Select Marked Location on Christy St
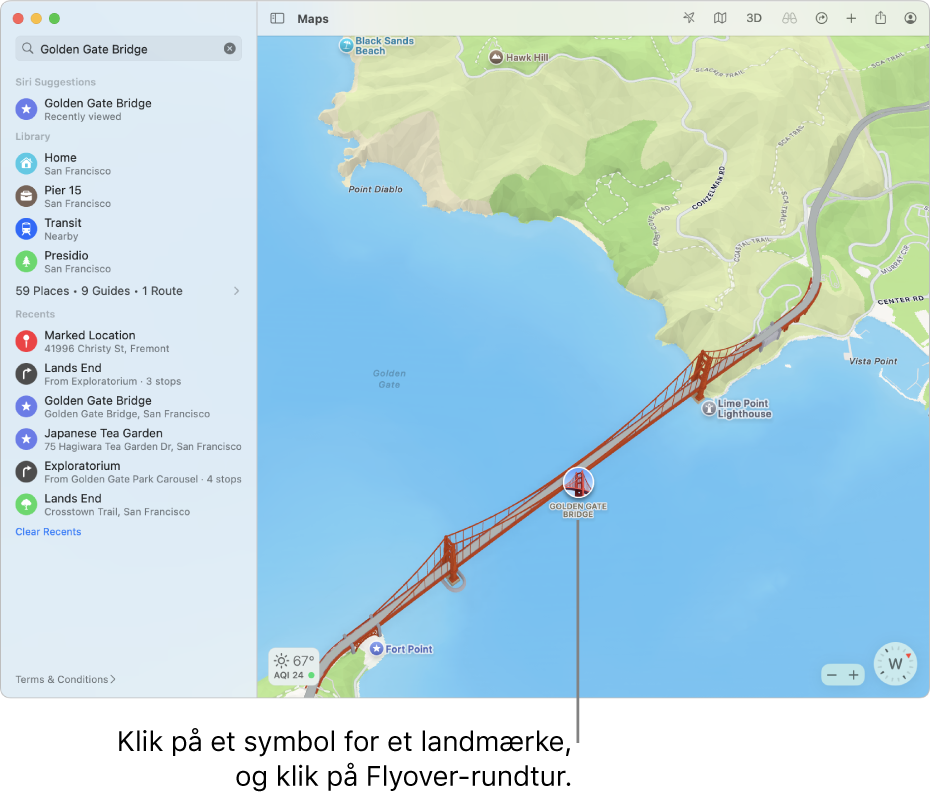Viewport: 934px width, 798px height. click(129, 342)
